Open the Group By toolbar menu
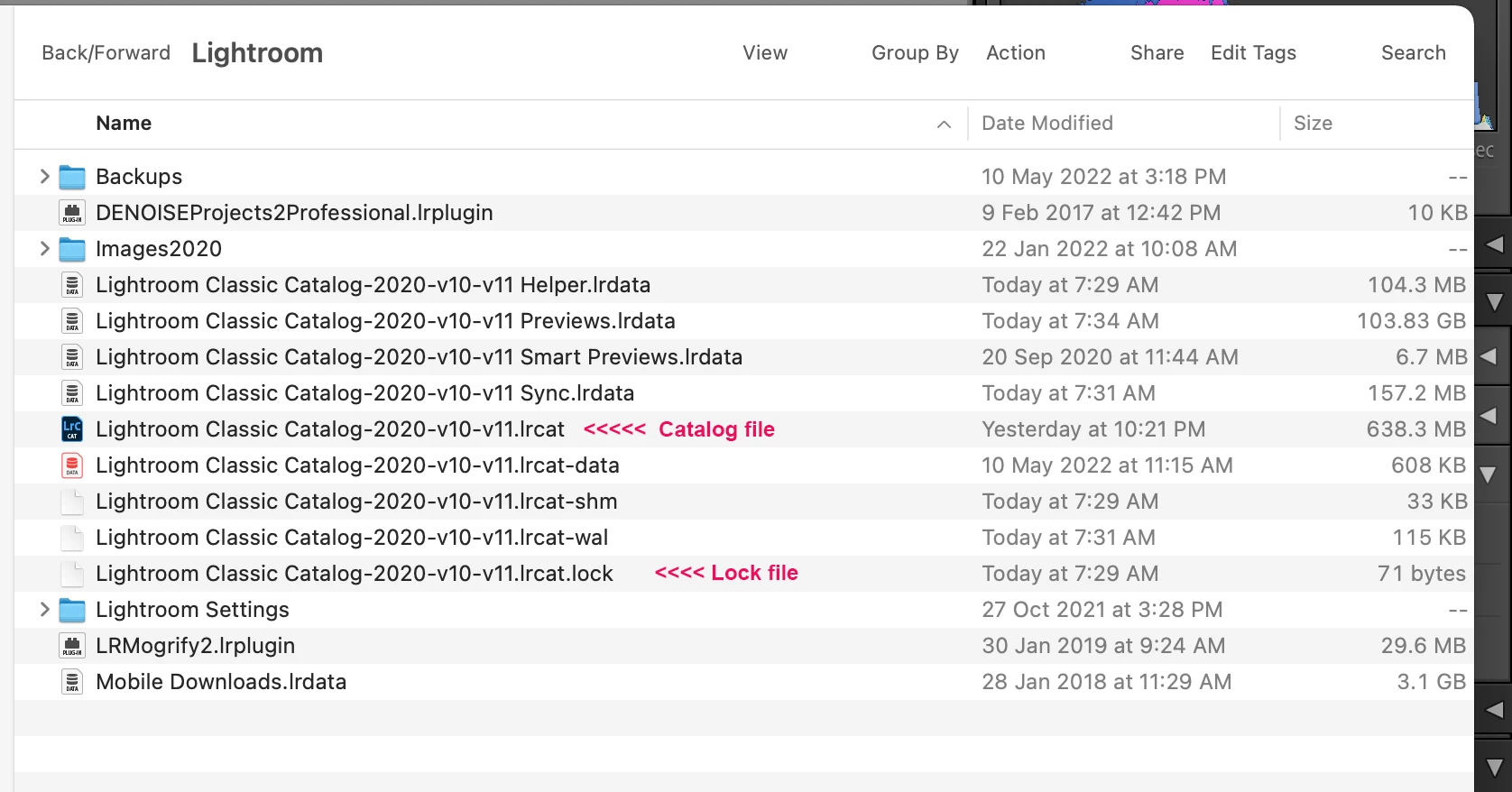This screenshot has height=792, width=1512. pyautogui.click(x=915, y=53)
